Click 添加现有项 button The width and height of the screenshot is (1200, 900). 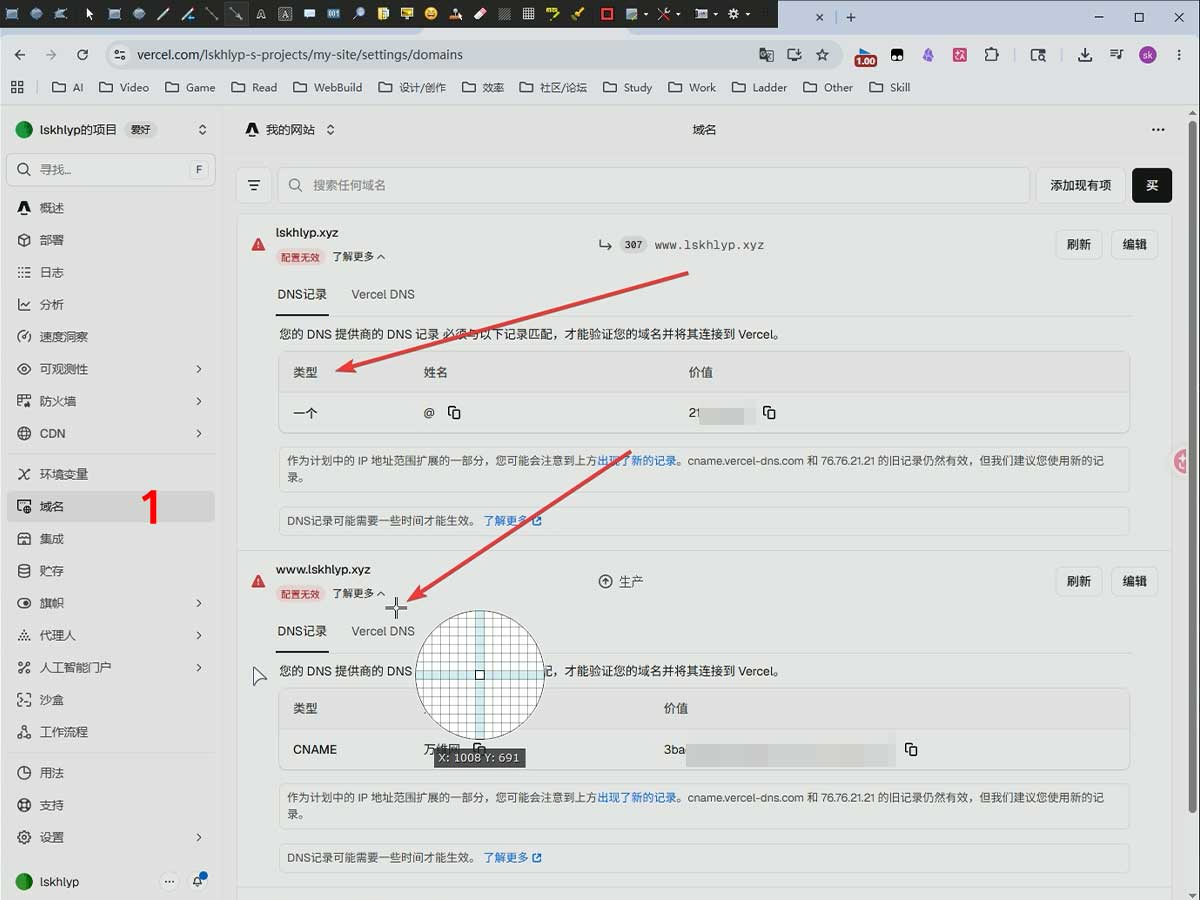[1080, 185]
